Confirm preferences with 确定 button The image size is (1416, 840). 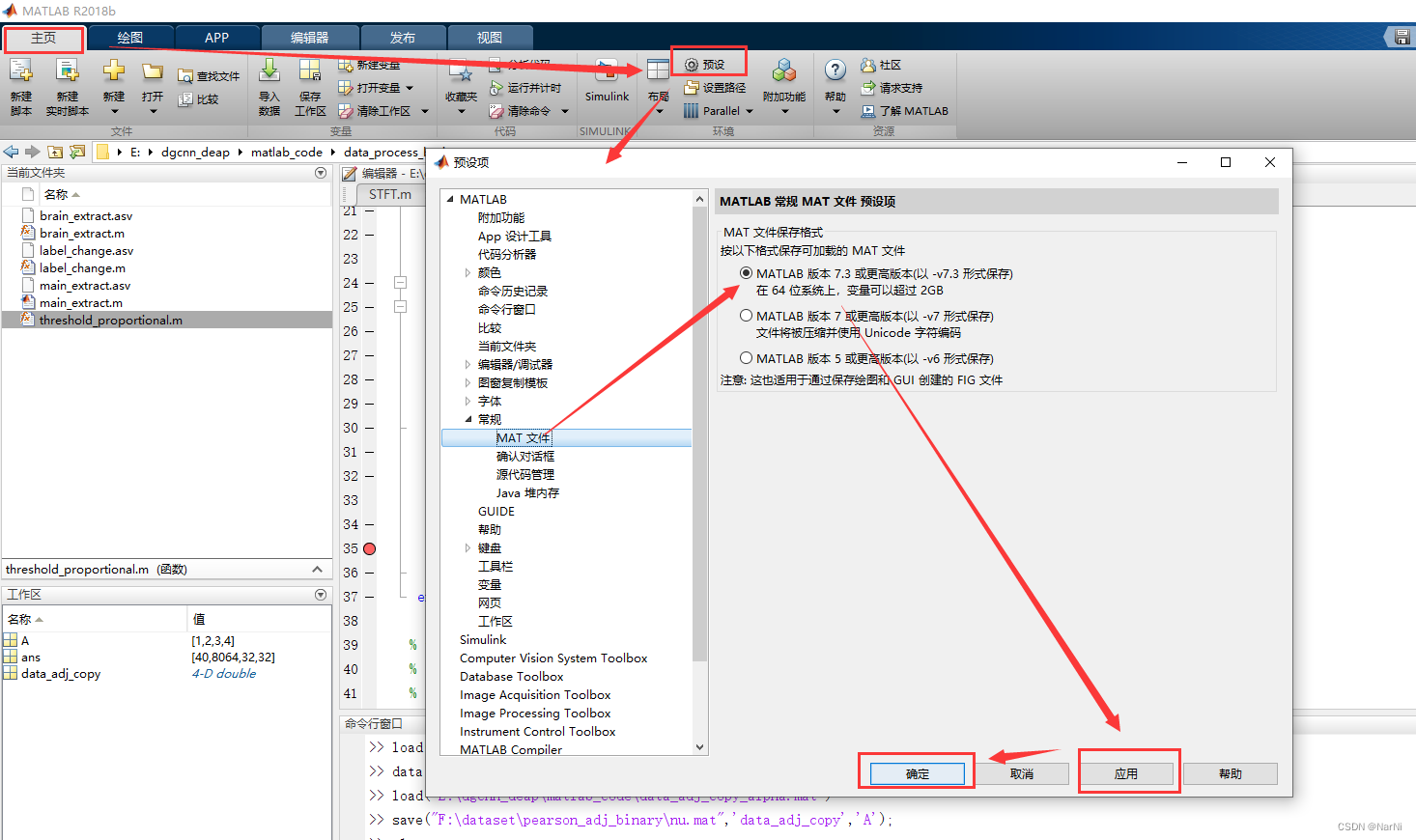[x=914, y=772]
